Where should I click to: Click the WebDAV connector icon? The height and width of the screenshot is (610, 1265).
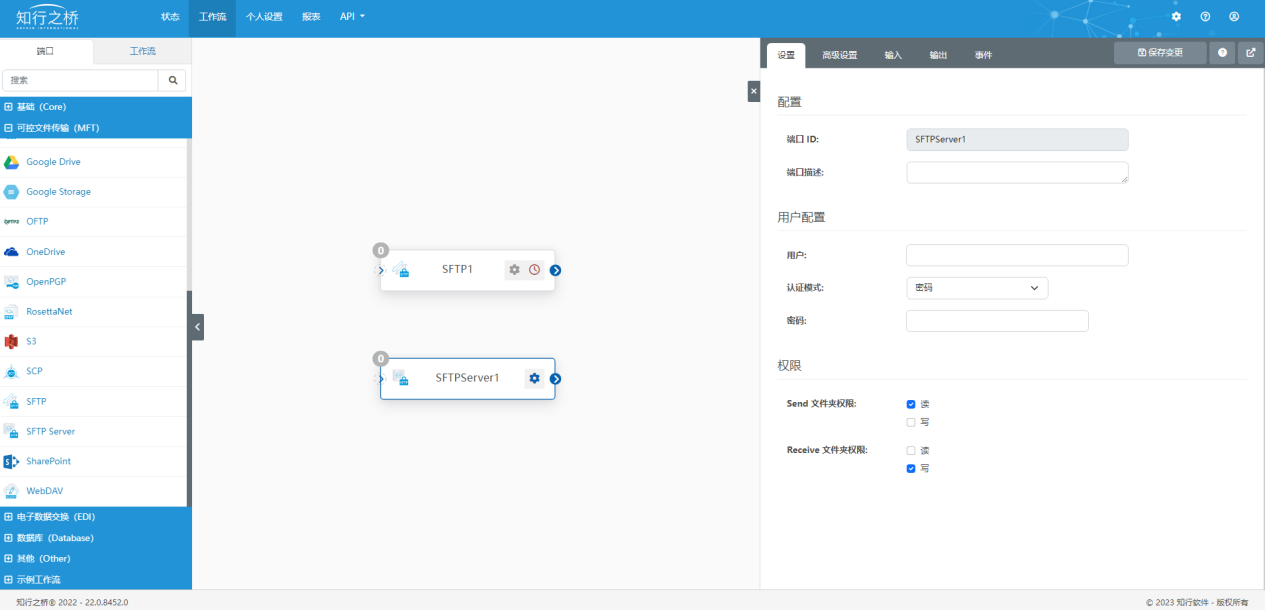12,492
